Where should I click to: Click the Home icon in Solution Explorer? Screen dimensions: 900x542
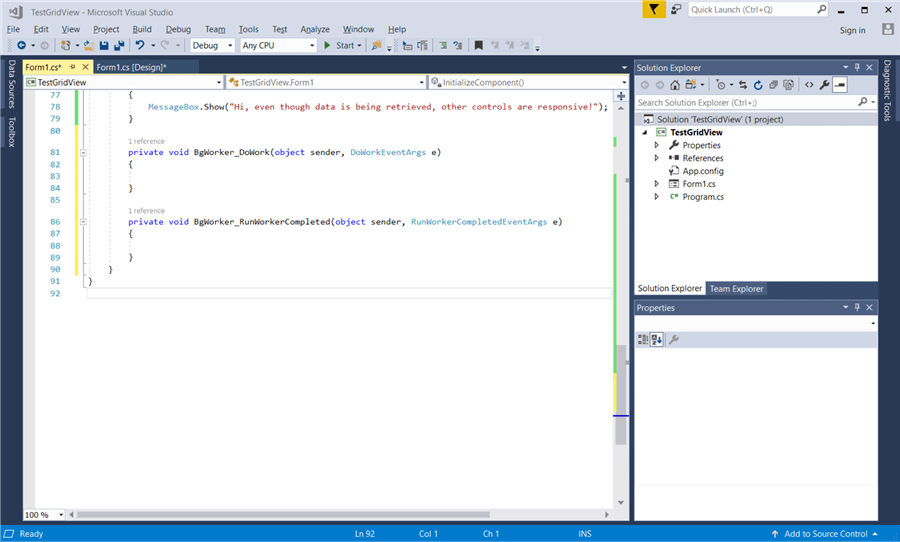675,85
